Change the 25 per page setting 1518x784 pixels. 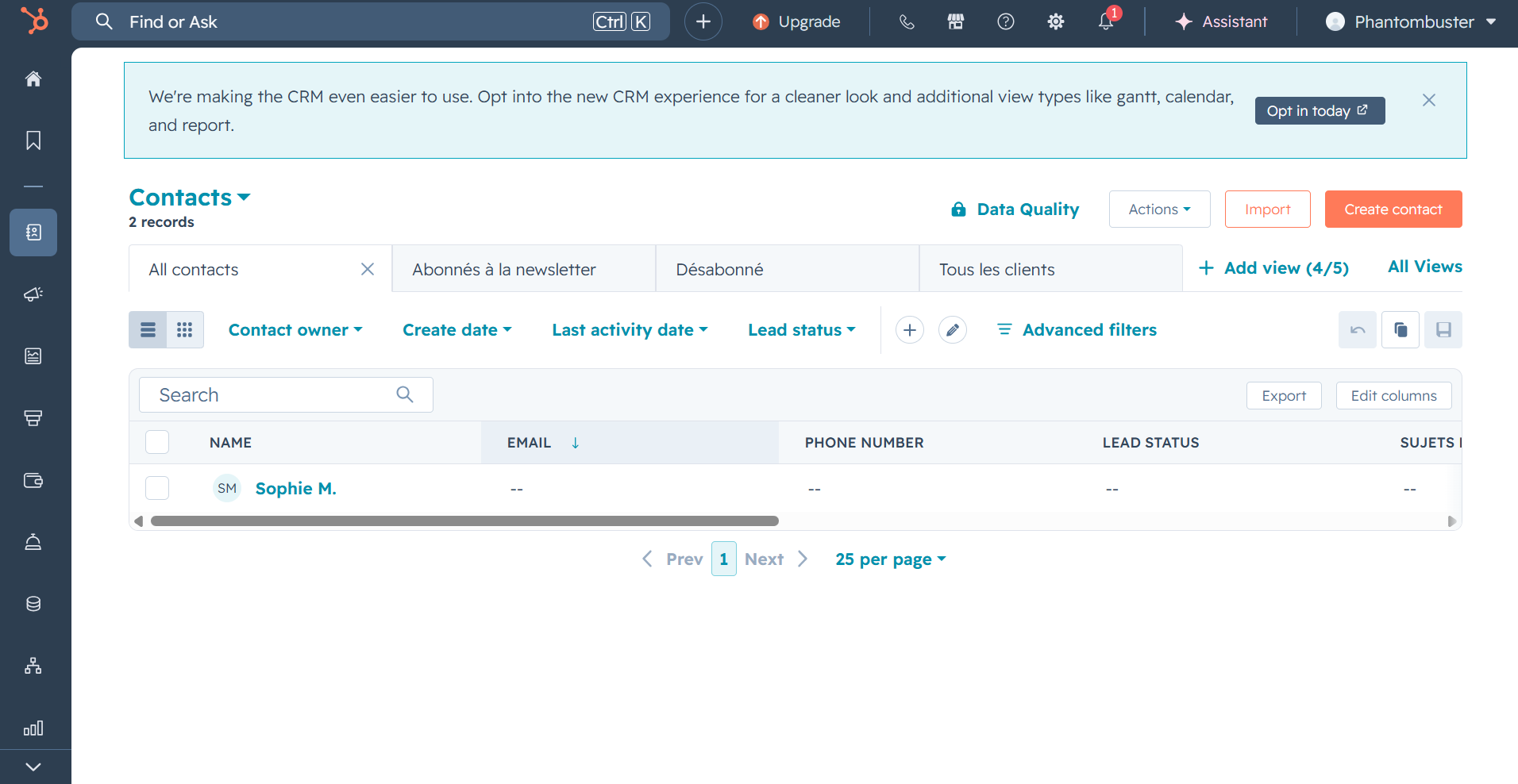[891, 559]
